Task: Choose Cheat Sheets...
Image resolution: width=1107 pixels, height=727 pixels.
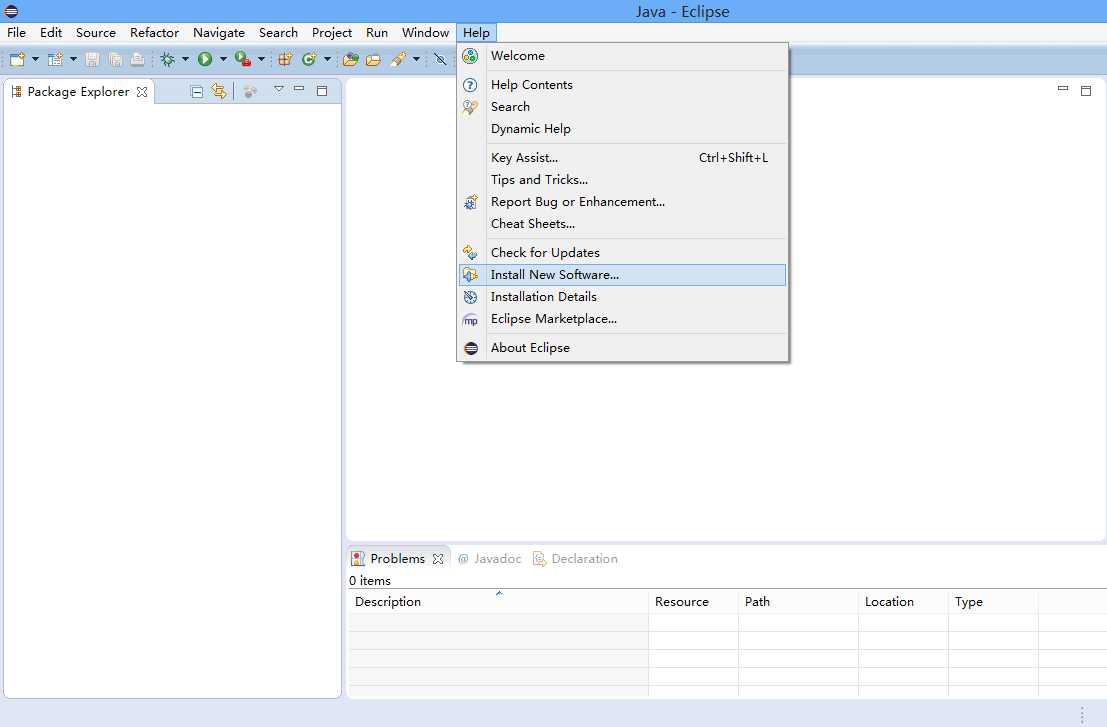Action: 623,223
